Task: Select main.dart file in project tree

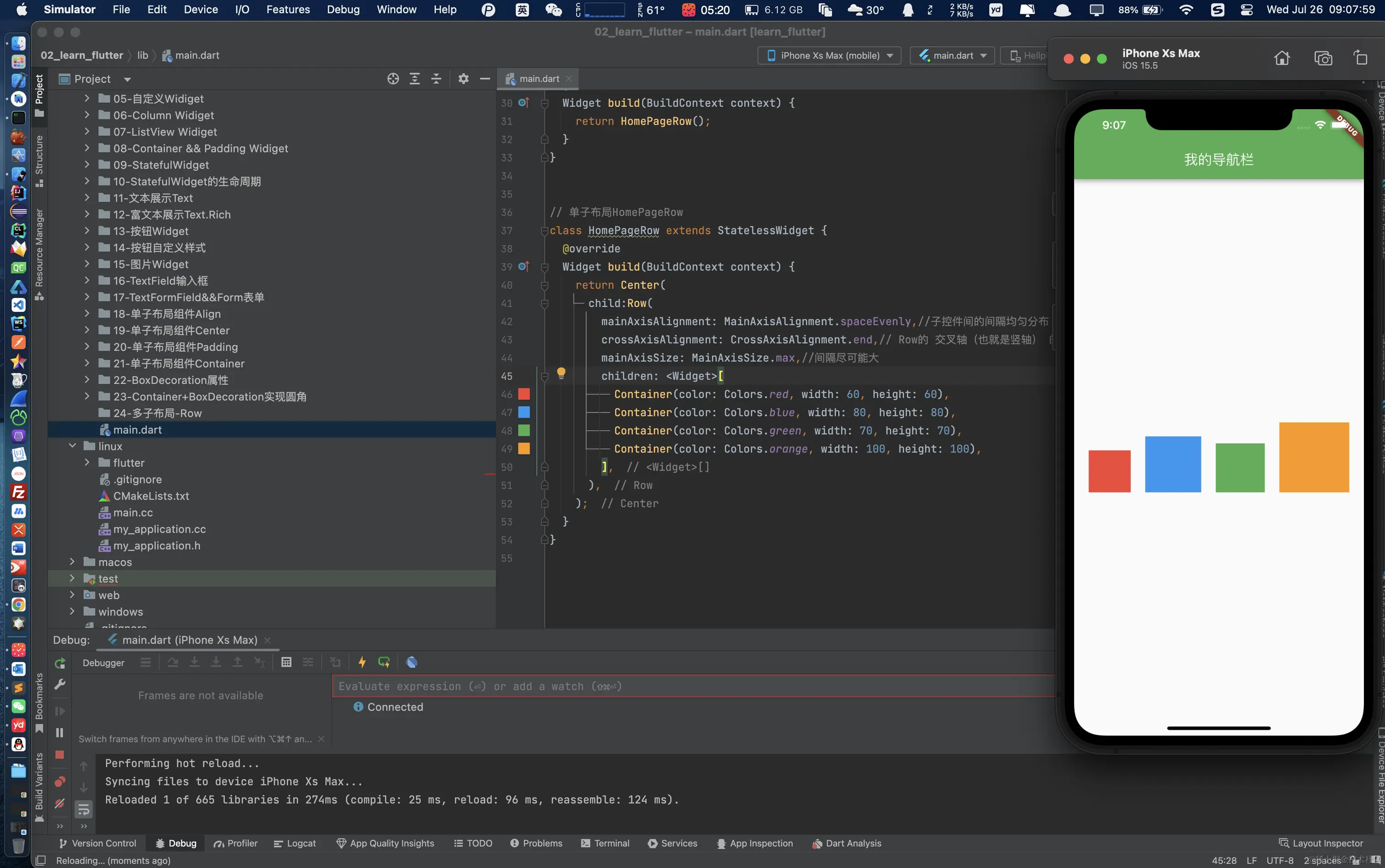Action: point(137,430)
